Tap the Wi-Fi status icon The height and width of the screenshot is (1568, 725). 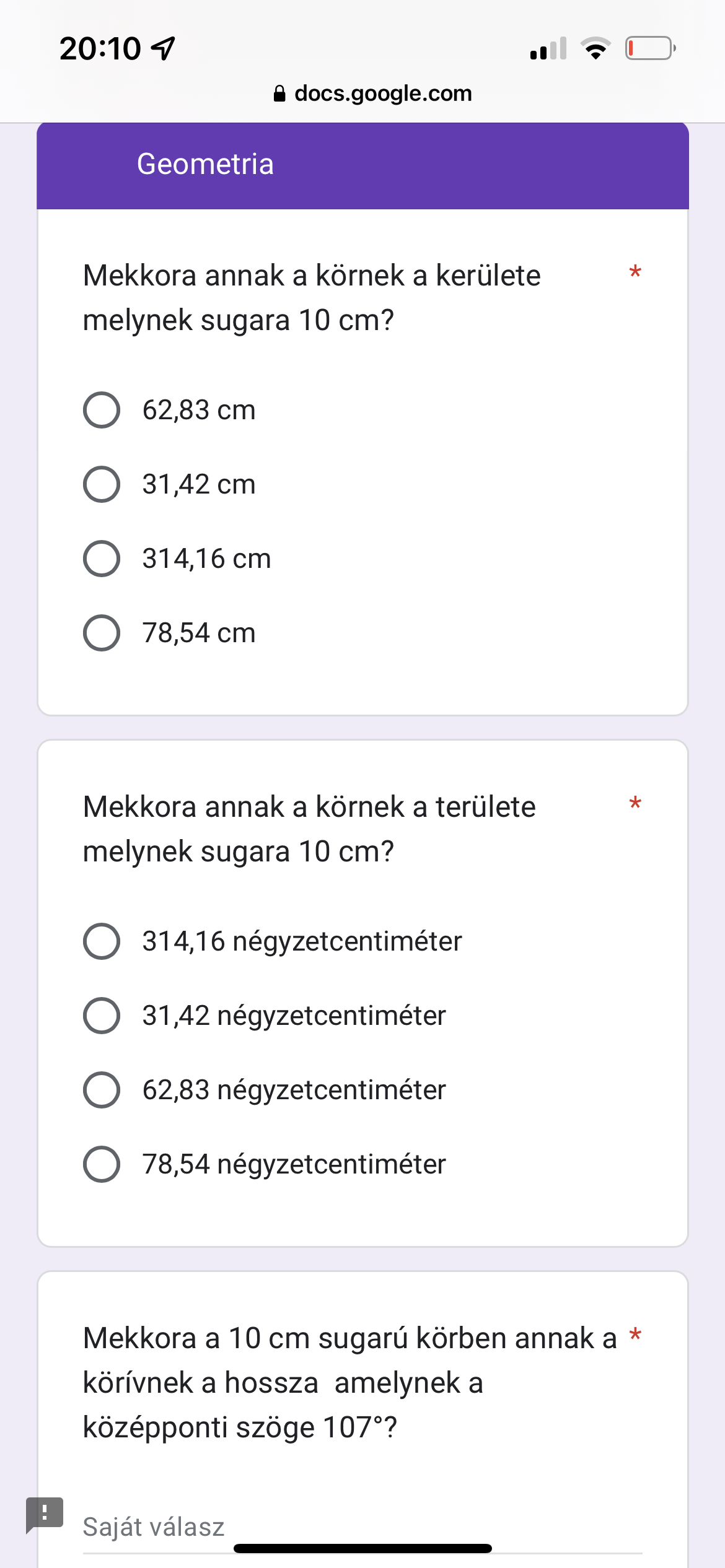coord(595,48)
